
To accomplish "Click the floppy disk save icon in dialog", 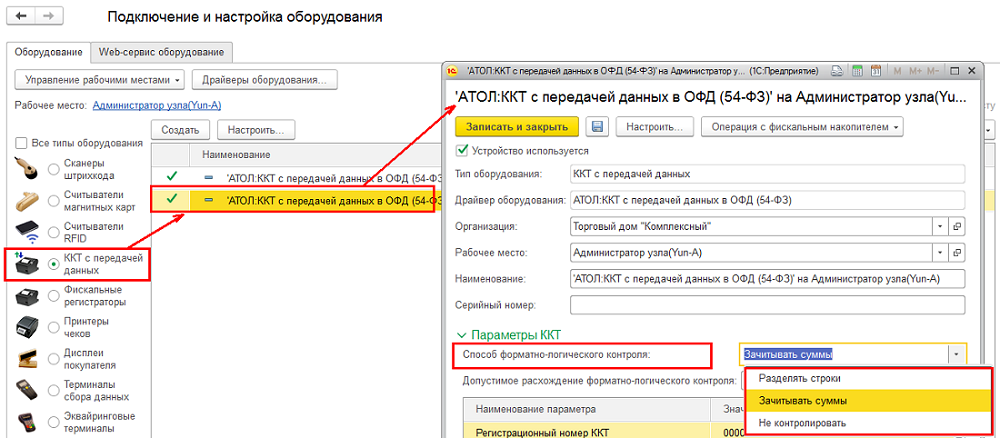I will pos(598,127).
